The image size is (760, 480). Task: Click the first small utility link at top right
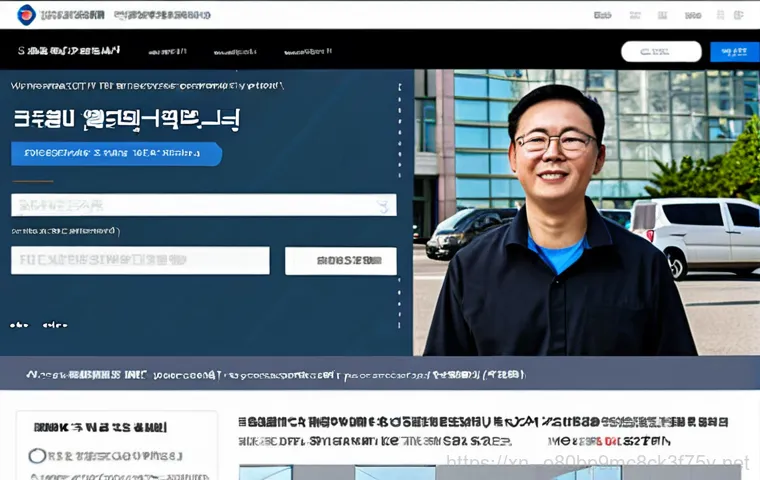[x=602, y=15]
